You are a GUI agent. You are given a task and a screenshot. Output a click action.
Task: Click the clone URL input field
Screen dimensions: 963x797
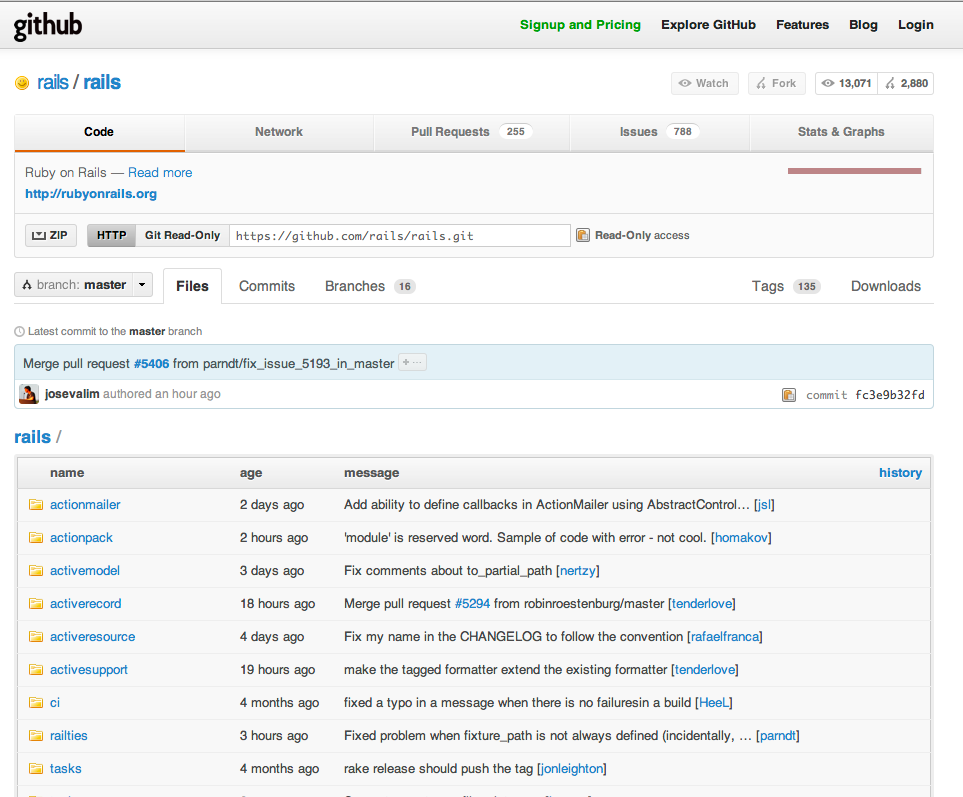(x=400, y=236)
